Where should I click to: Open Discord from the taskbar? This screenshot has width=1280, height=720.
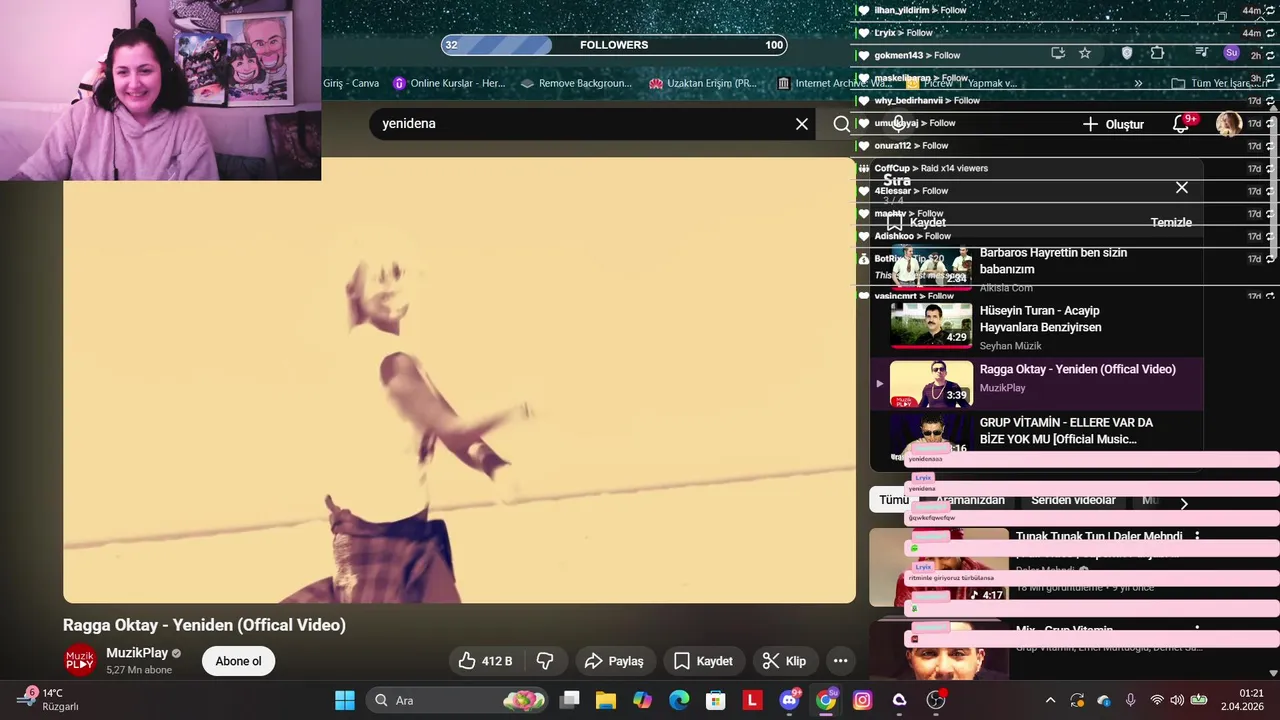(x=789, y=700)
